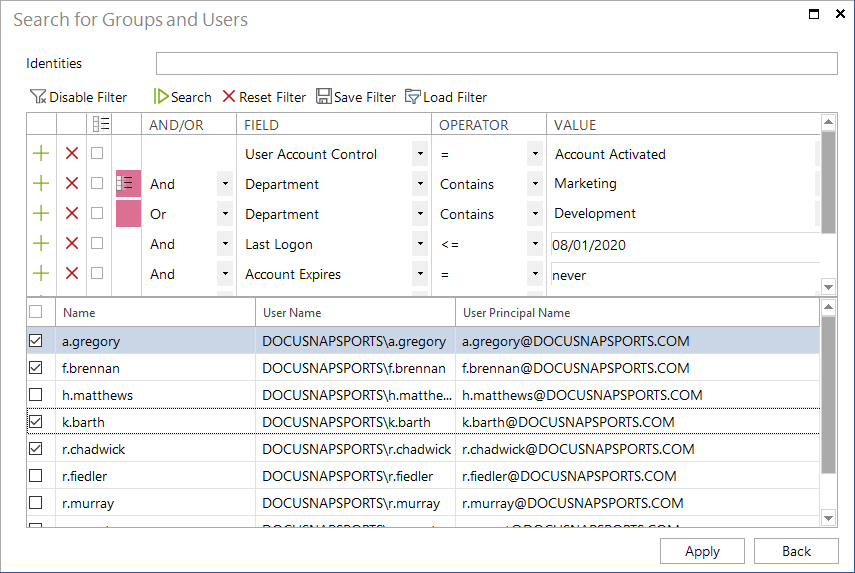Click the pink group icon on Marketing row
The image size is (855, 573).
click(x=128, y=183)
